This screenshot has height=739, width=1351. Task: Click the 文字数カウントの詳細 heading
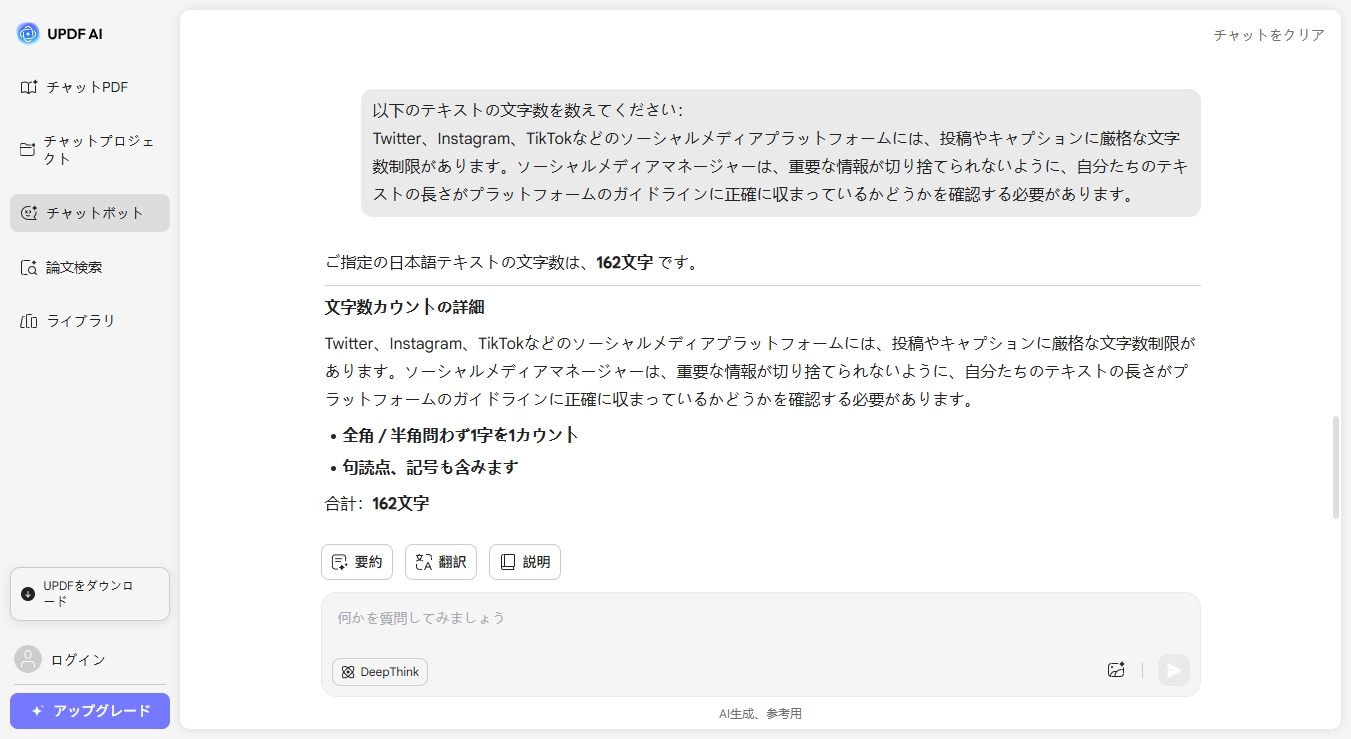[404, 307]
